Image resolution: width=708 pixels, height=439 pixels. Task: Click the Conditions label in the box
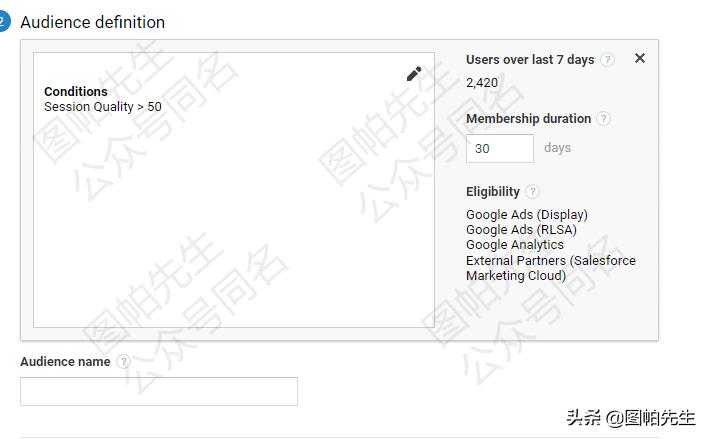[x=76, y=92]
